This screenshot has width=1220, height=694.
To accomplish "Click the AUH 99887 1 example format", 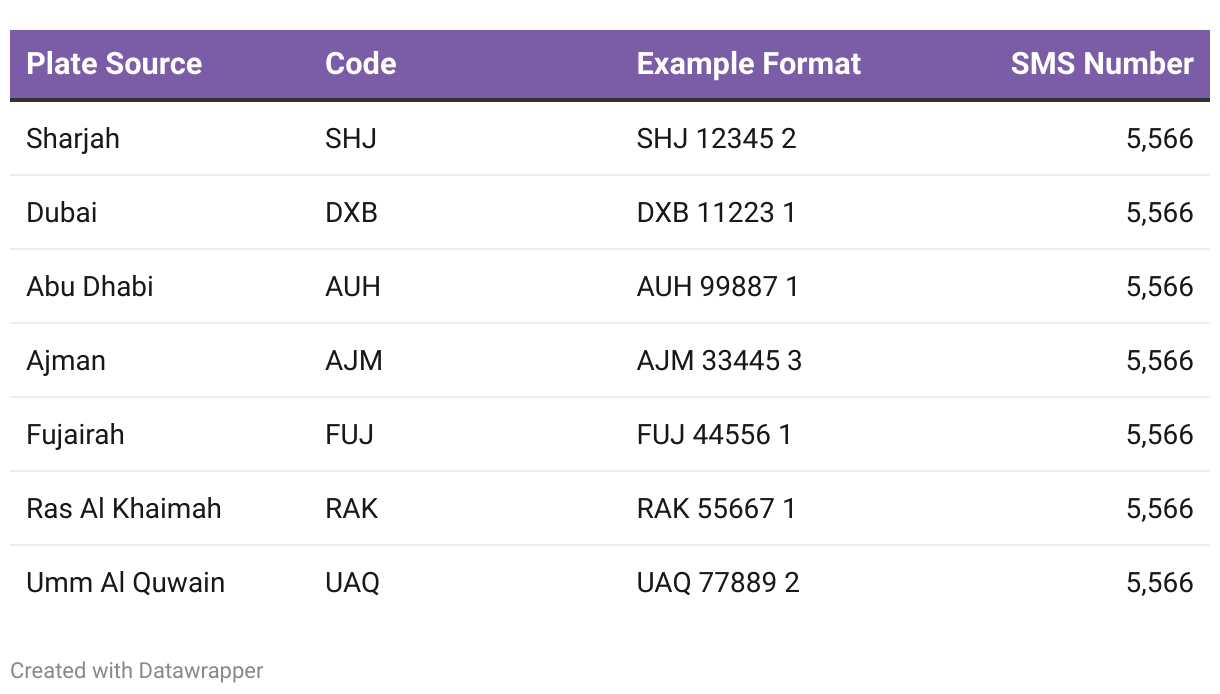I will pos(717,286).
